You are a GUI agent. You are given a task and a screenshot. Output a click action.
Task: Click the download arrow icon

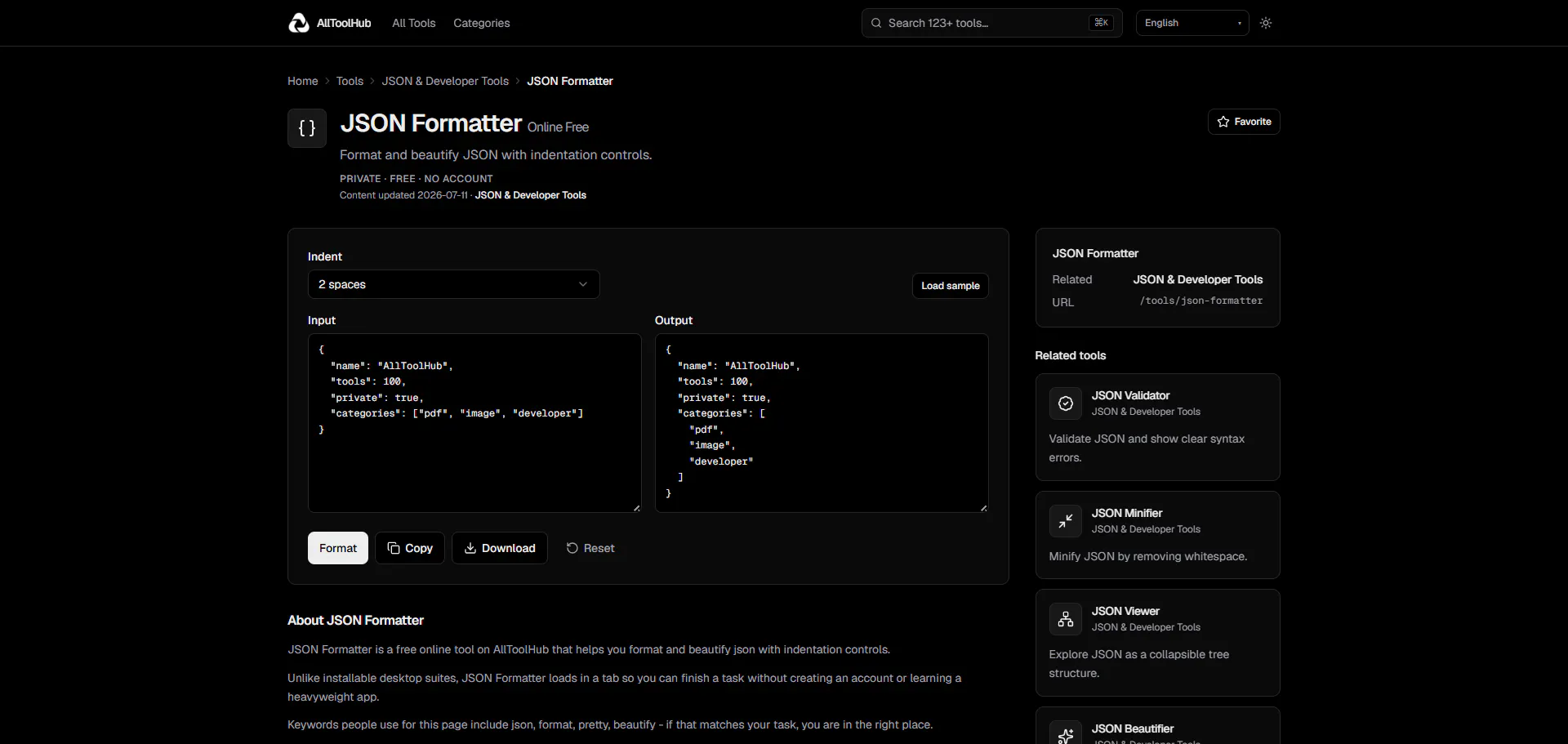click(x=470, y=548)
